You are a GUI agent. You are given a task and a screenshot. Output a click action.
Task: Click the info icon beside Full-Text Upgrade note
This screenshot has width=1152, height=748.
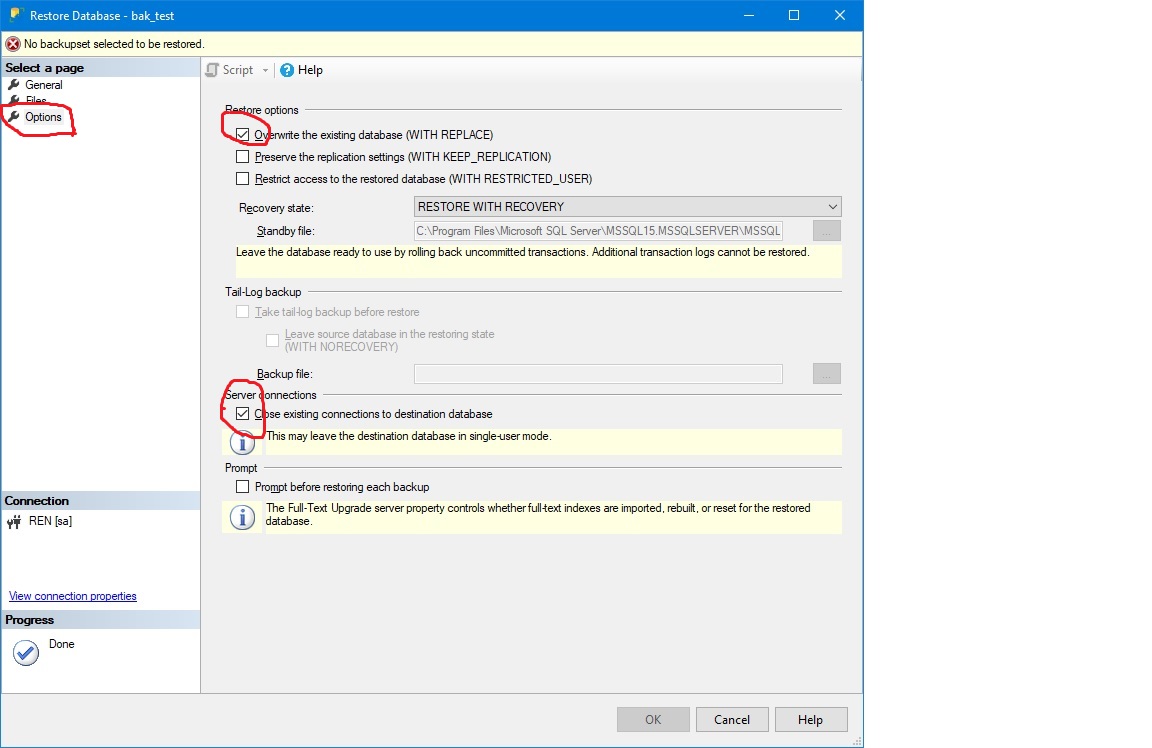tap(242, 517)
